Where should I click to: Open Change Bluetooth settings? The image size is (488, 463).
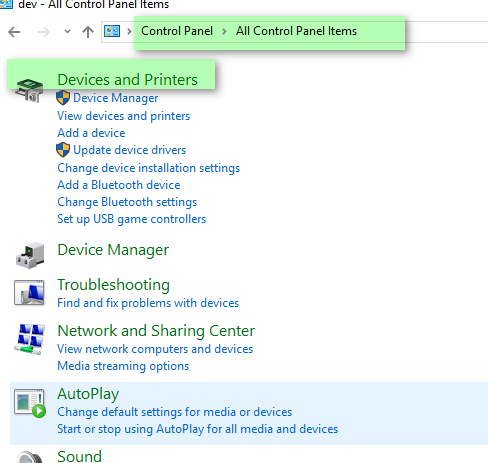(127, 202)
